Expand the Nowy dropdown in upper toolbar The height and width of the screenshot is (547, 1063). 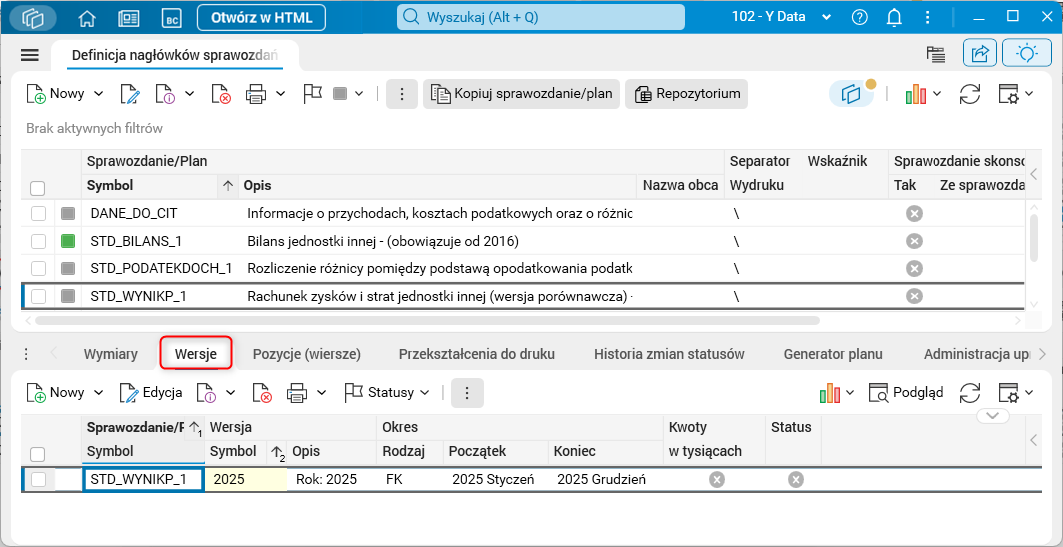point(98,94)
